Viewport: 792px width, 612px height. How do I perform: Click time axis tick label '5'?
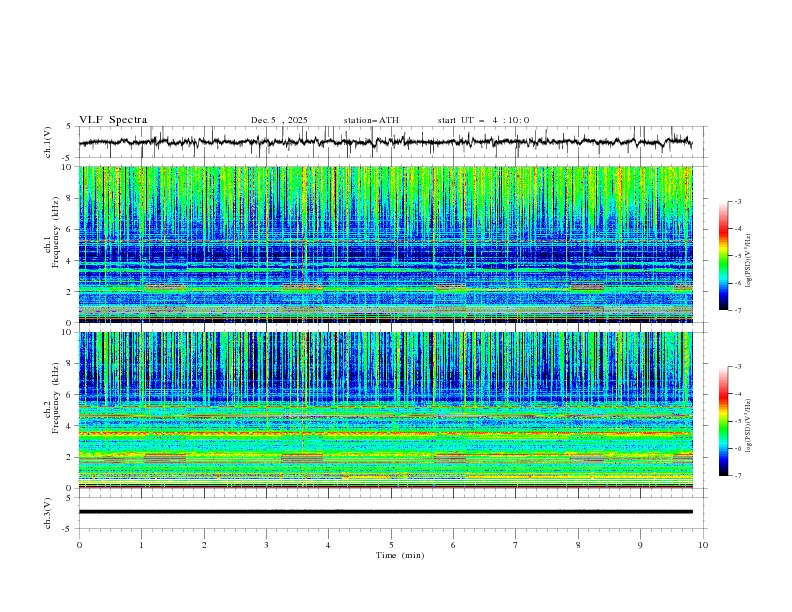click(391, 545)
